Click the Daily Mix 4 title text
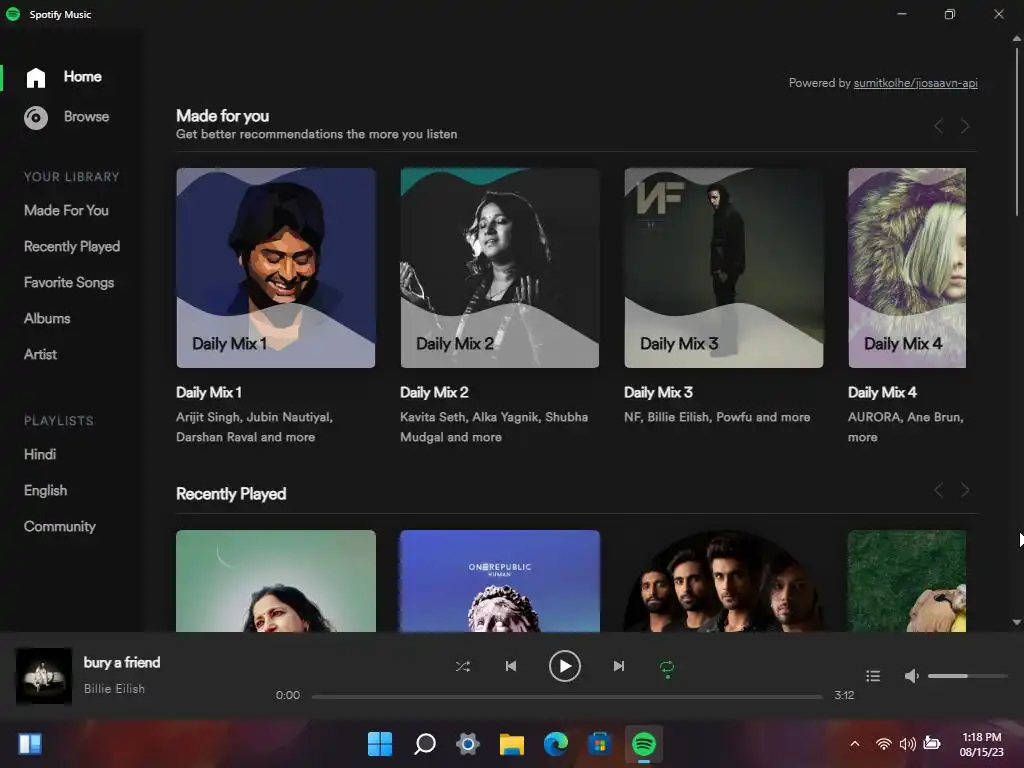Screen dimensions: 1024x768 pyautogui.click(x=882, y=392)
